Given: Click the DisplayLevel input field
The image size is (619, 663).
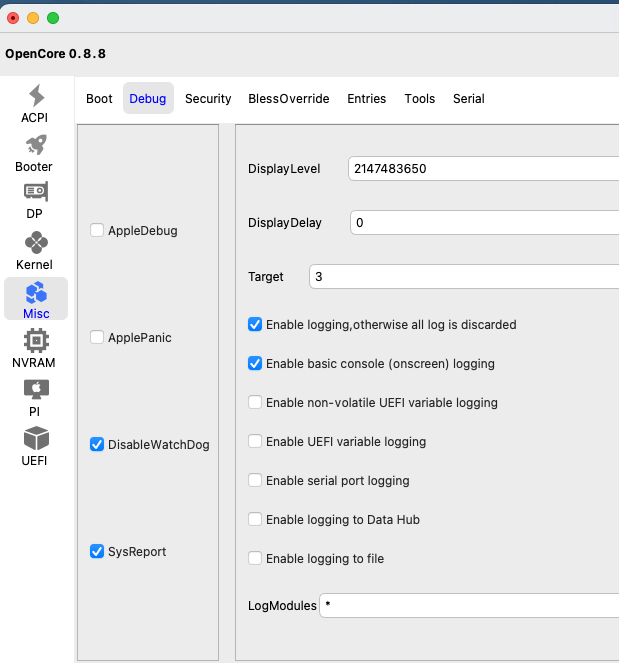Looking at the screenshot, I should (x=482, y=169).
